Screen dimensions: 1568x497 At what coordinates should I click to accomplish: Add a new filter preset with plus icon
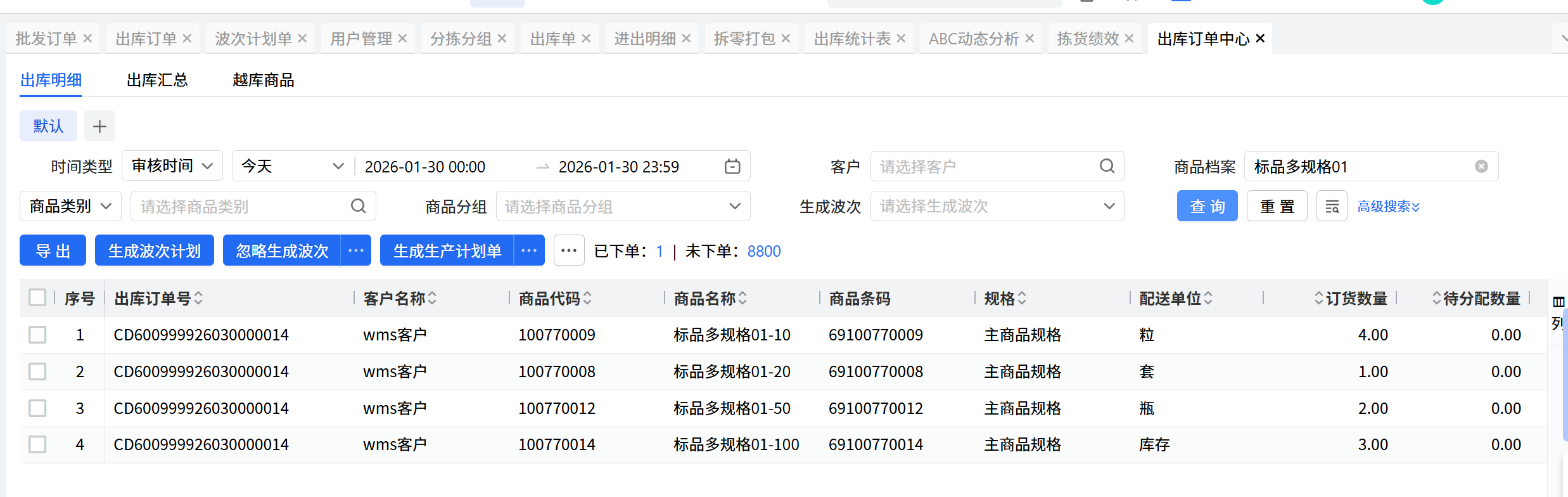(x=99, y=126)
